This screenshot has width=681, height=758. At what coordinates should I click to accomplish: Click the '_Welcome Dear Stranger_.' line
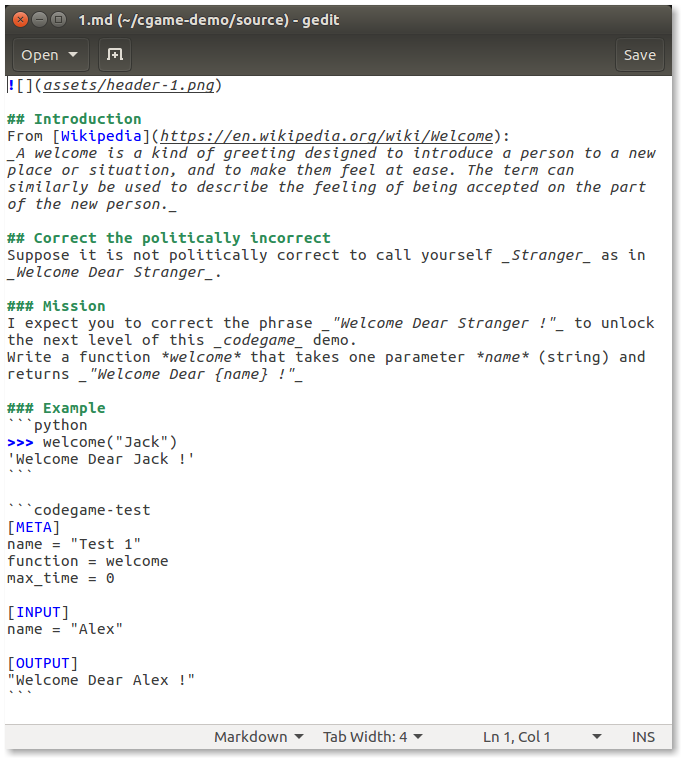point(115,272)
